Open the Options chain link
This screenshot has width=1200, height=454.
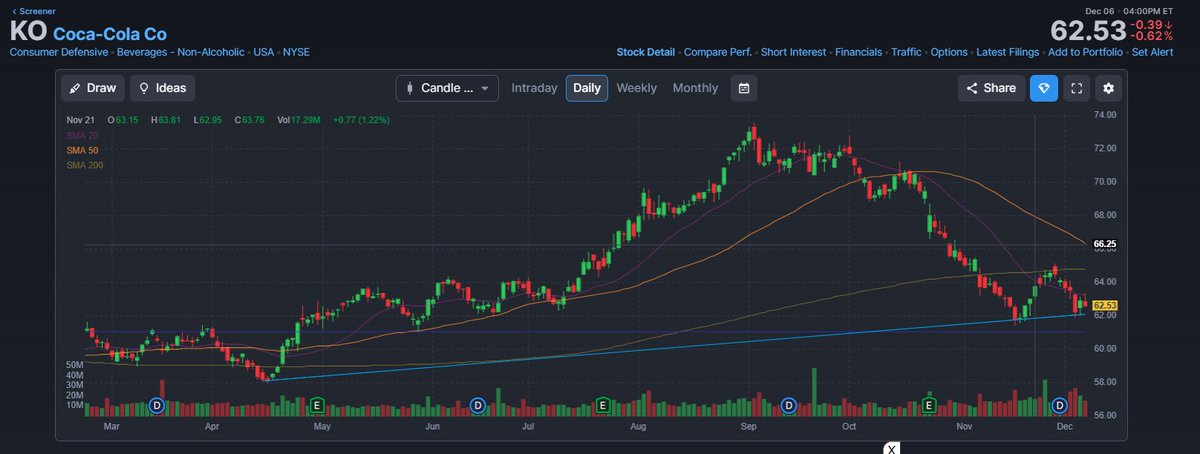(949, 51)
